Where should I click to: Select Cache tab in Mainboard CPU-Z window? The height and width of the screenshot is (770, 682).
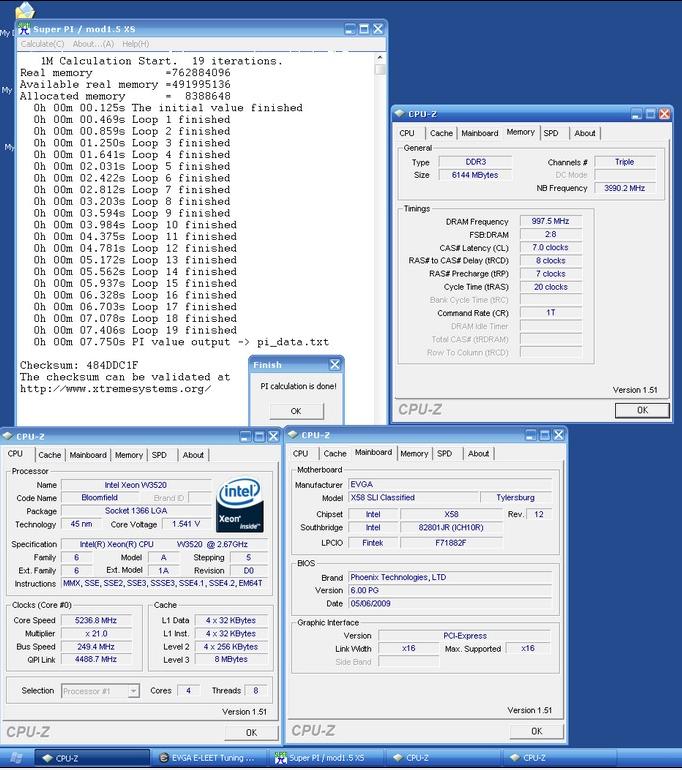(335, 454)
